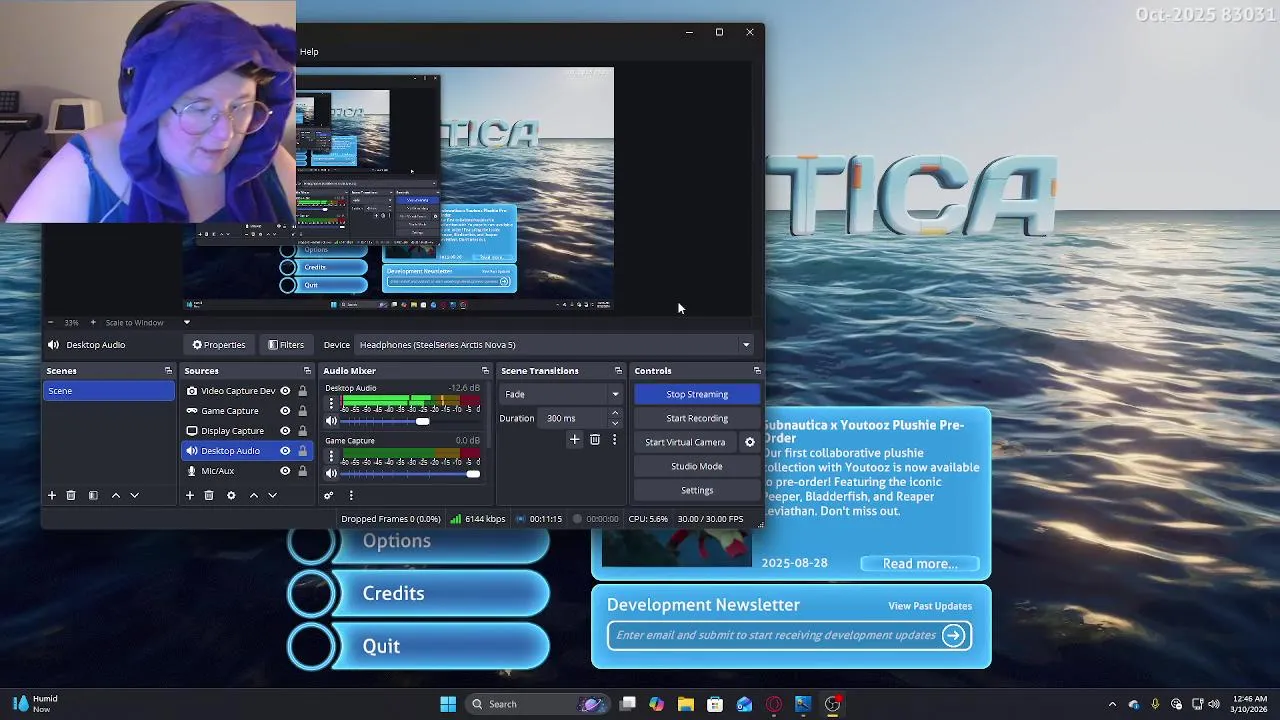The height and width of the screenshot is (720, 1280).
Task: Move scene up with arrow icon
Action: pos(116,495)
